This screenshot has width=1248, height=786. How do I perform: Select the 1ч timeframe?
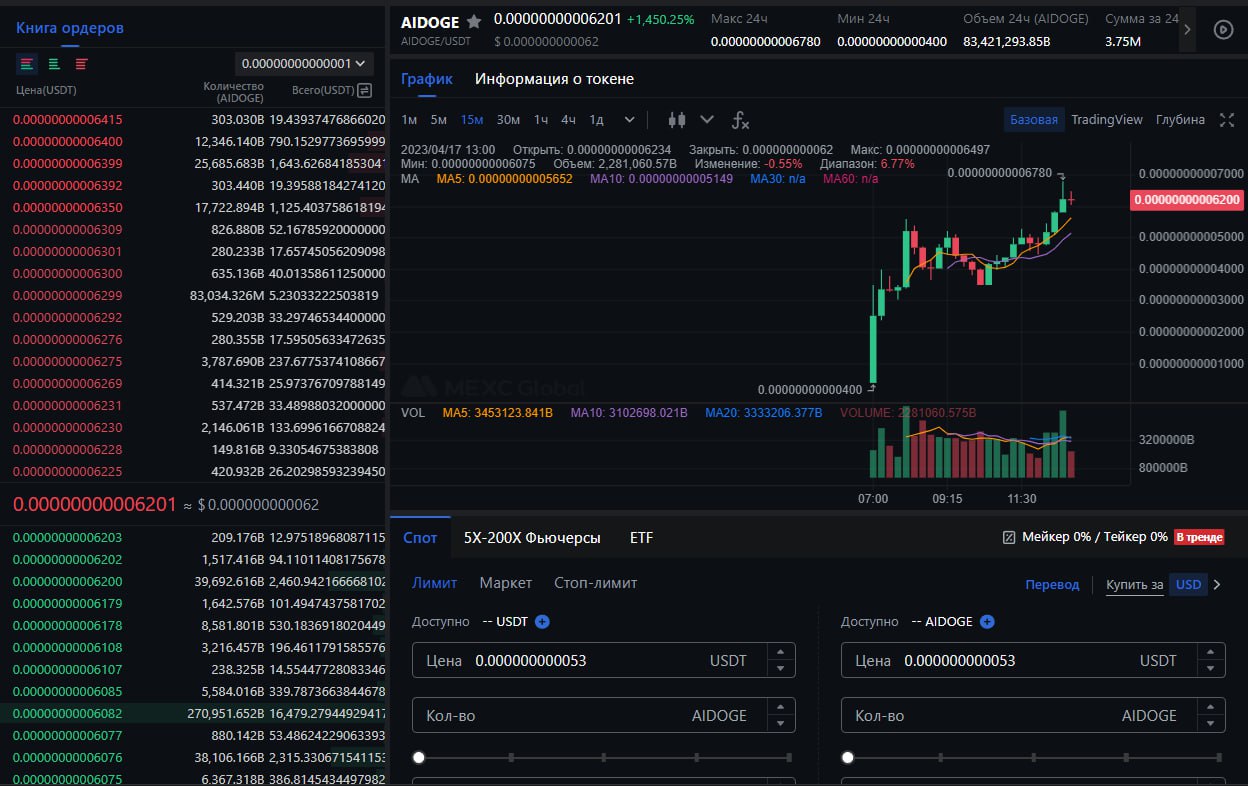(x=540, y=120)
